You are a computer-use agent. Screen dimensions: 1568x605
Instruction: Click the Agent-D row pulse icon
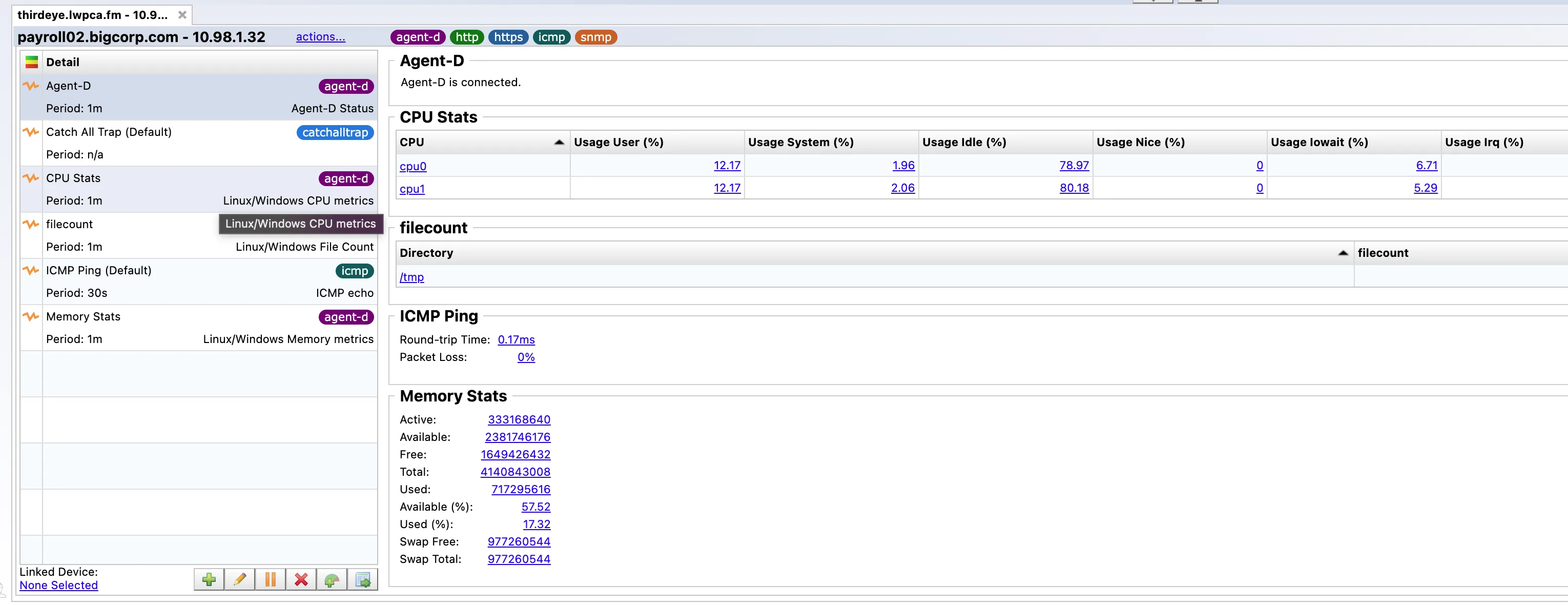pyautogui.click(x=31, y=86)
